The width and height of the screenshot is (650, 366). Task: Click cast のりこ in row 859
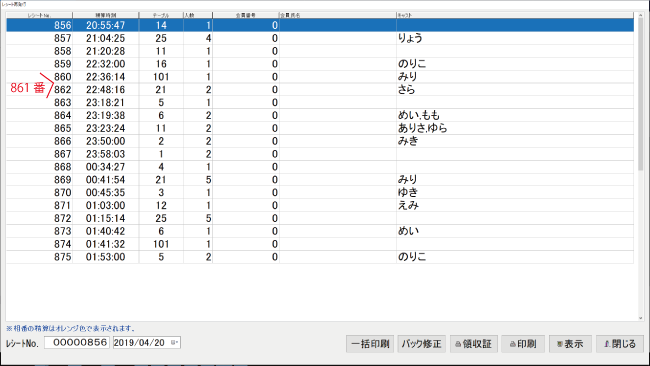[x=412, y=64]
